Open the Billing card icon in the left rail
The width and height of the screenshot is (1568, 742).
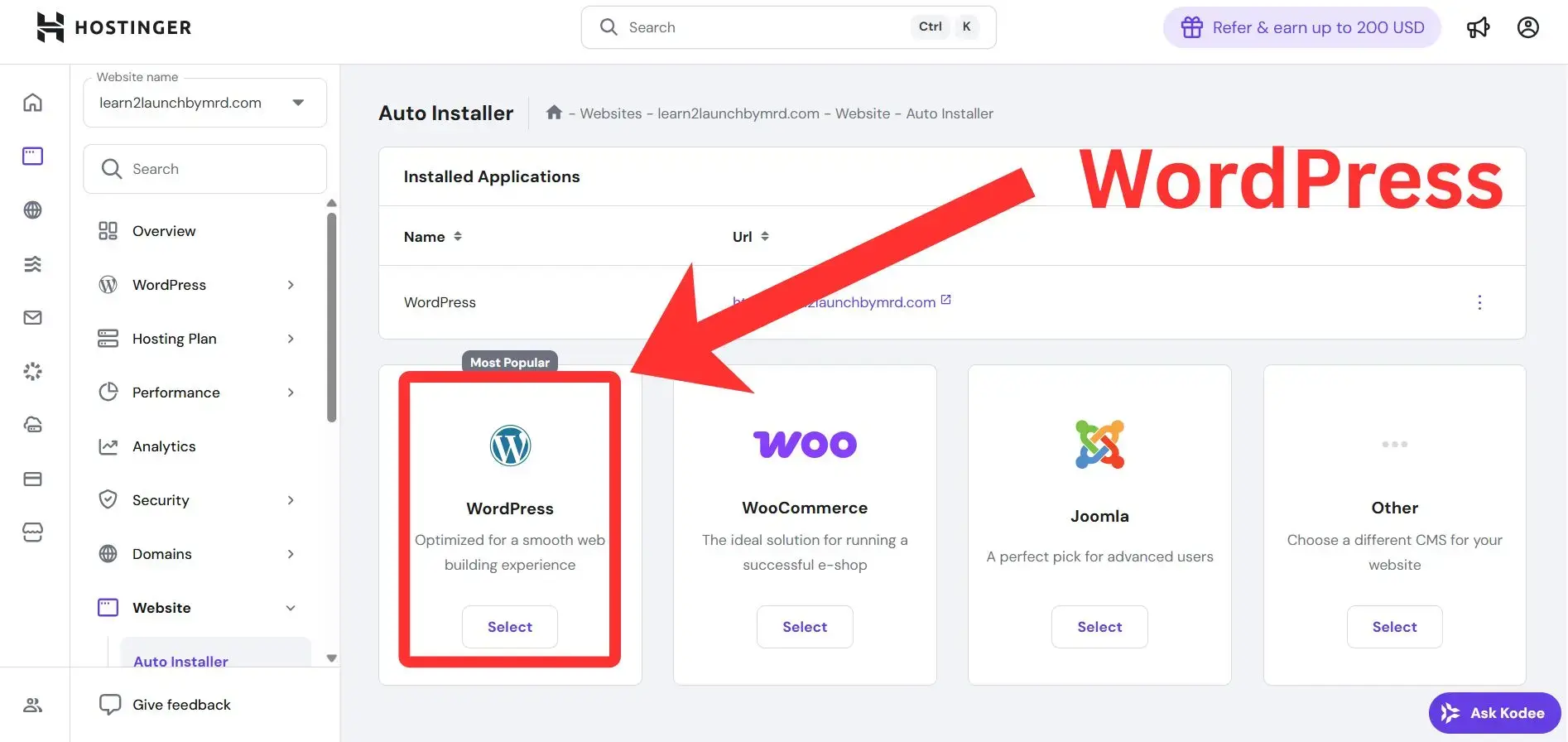coord(33,479)
